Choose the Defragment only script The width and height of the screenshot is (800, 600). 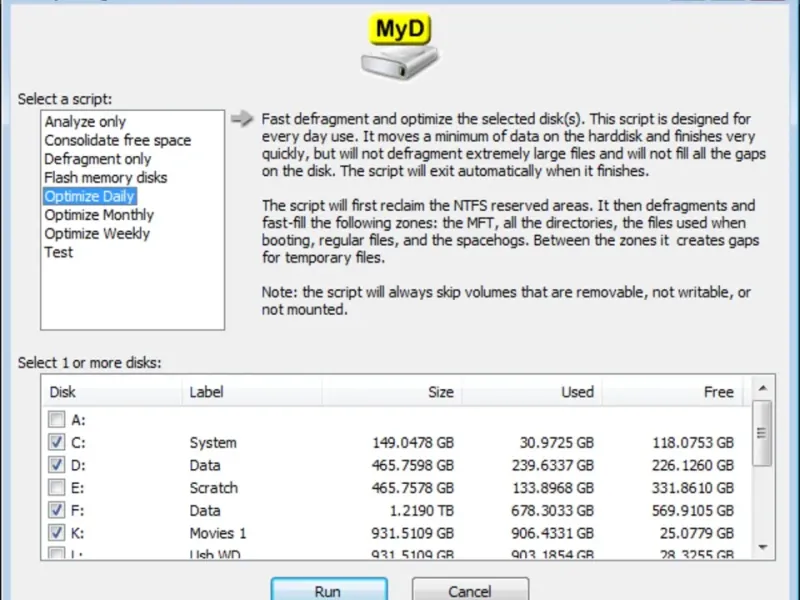pyautogui.click(x=97, y=159)
